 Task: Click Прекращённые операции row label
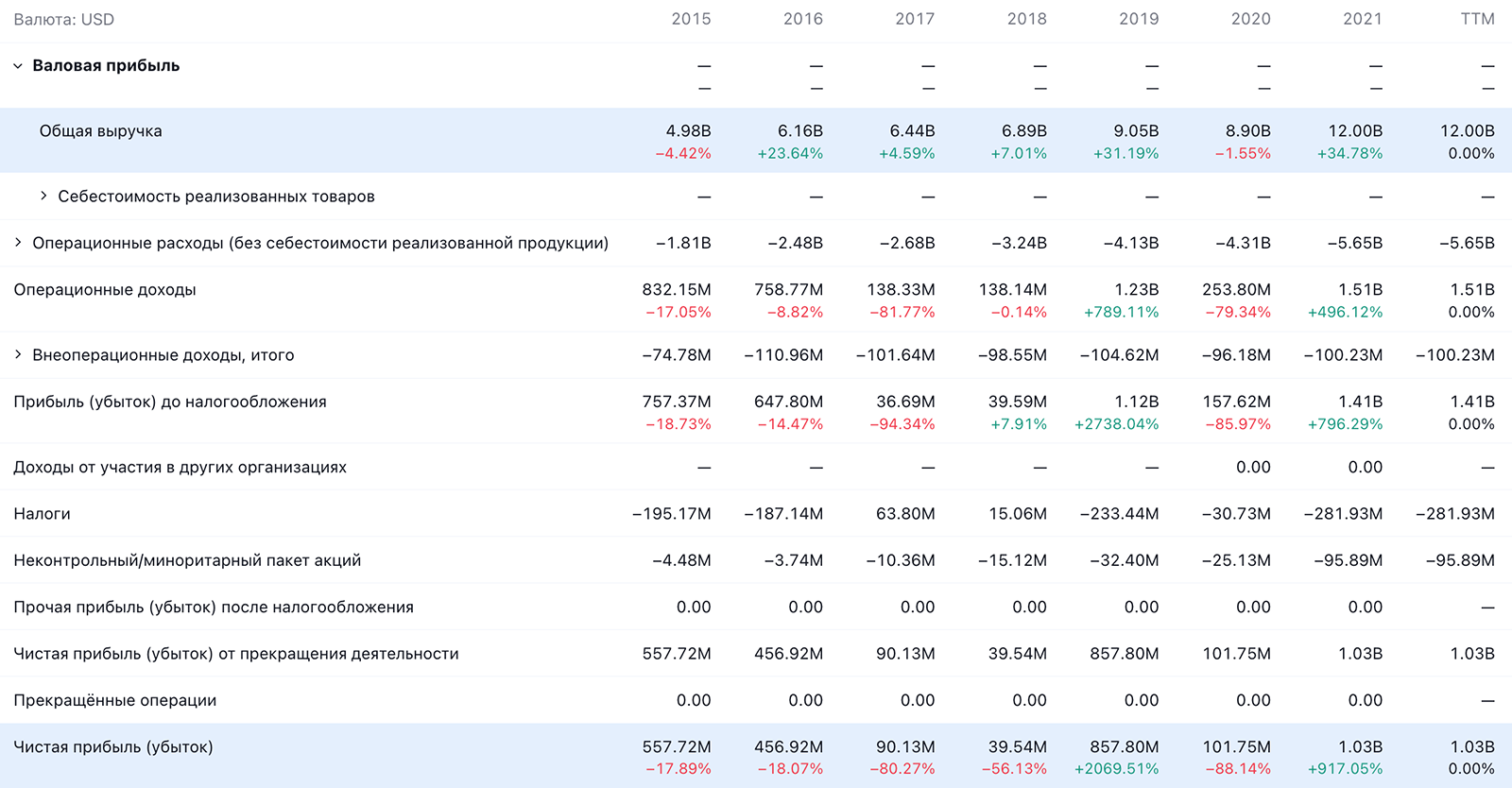pyautogui.click(x=115, y=701)
